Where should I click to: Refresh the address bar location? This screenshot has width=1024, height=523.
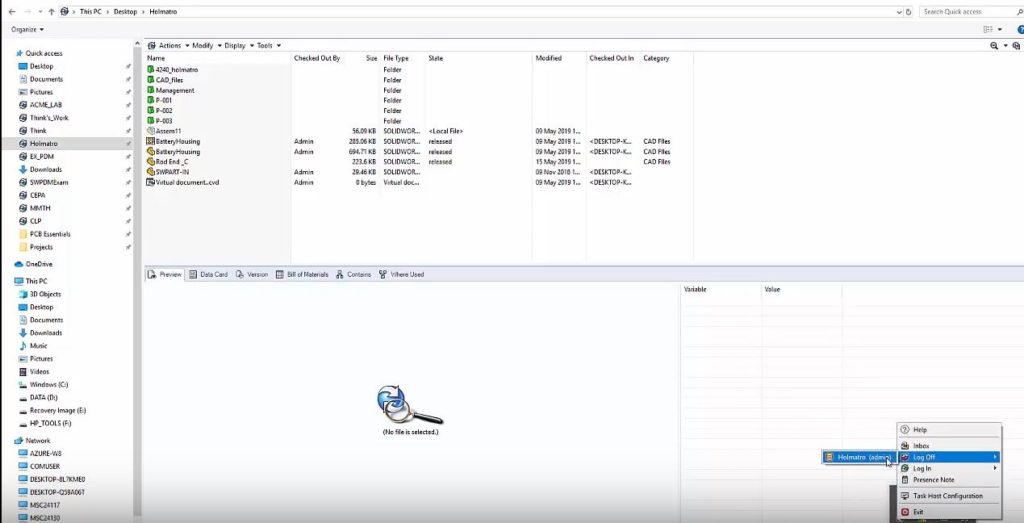click(908, 12)
